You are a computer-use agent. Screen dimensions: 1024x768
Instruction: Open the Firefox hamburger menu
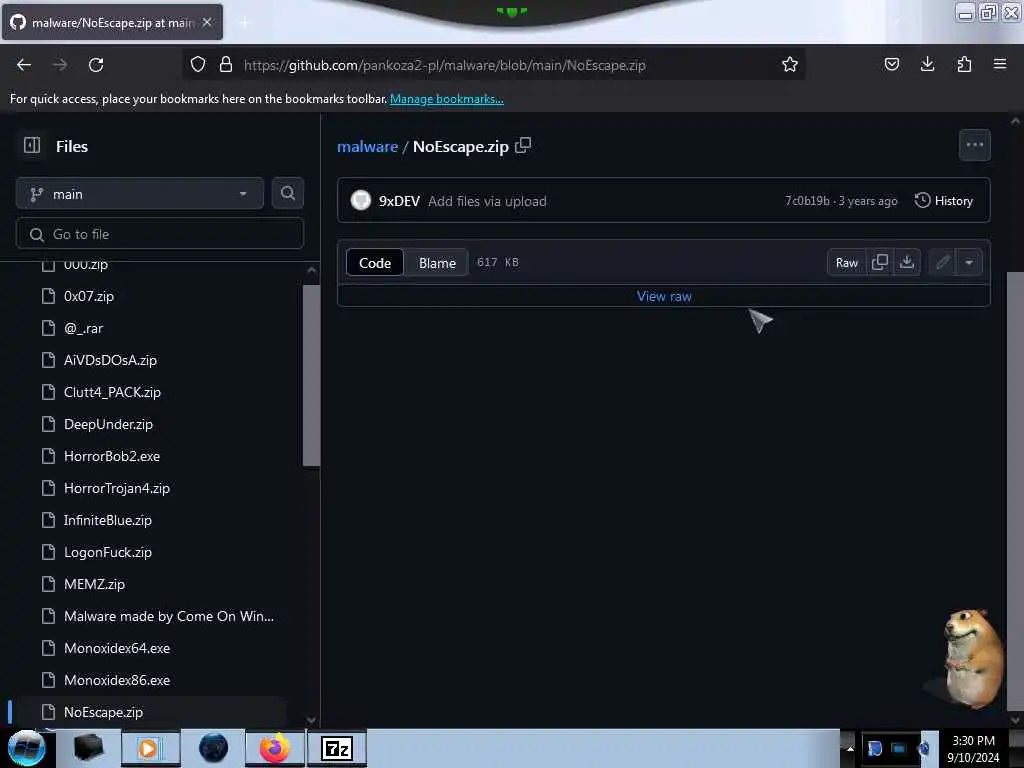pos(1000,65)
